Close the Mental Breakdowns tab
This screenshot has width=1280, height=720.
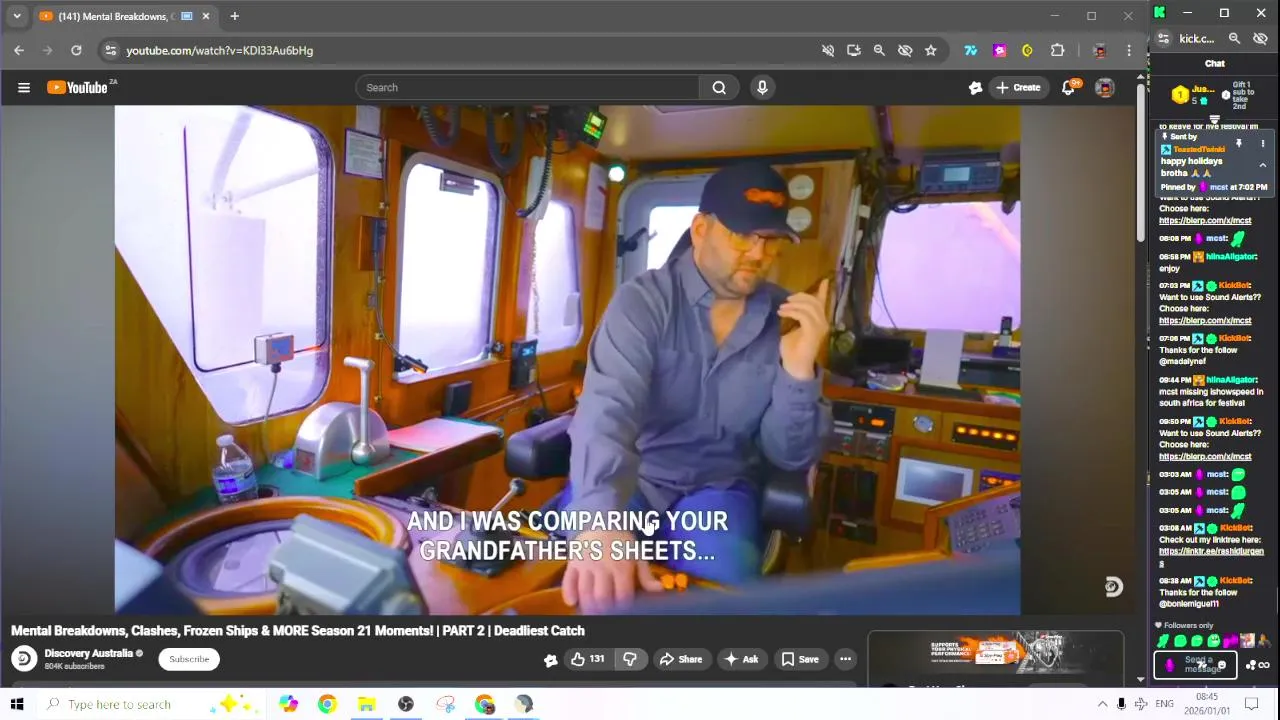pyautogui.click(x=206, y=16)
